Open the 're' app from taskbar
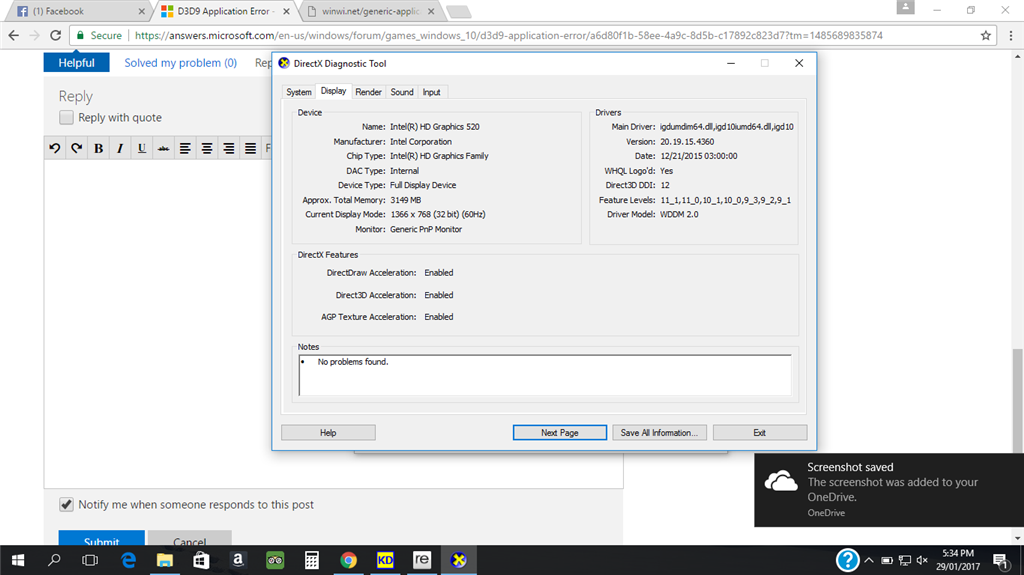1024x575 pixels. tap(422, 560)
